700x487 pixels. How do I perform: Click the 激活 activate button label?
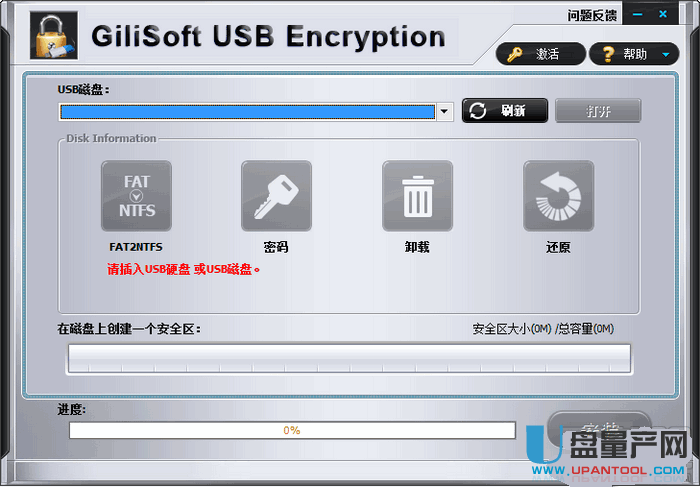click(x=547, y=54)
